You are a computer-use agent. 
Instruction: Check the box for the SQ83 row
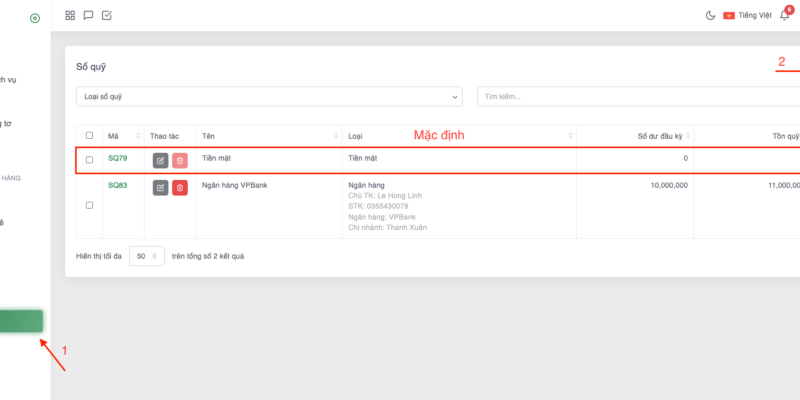pos(89,205)
